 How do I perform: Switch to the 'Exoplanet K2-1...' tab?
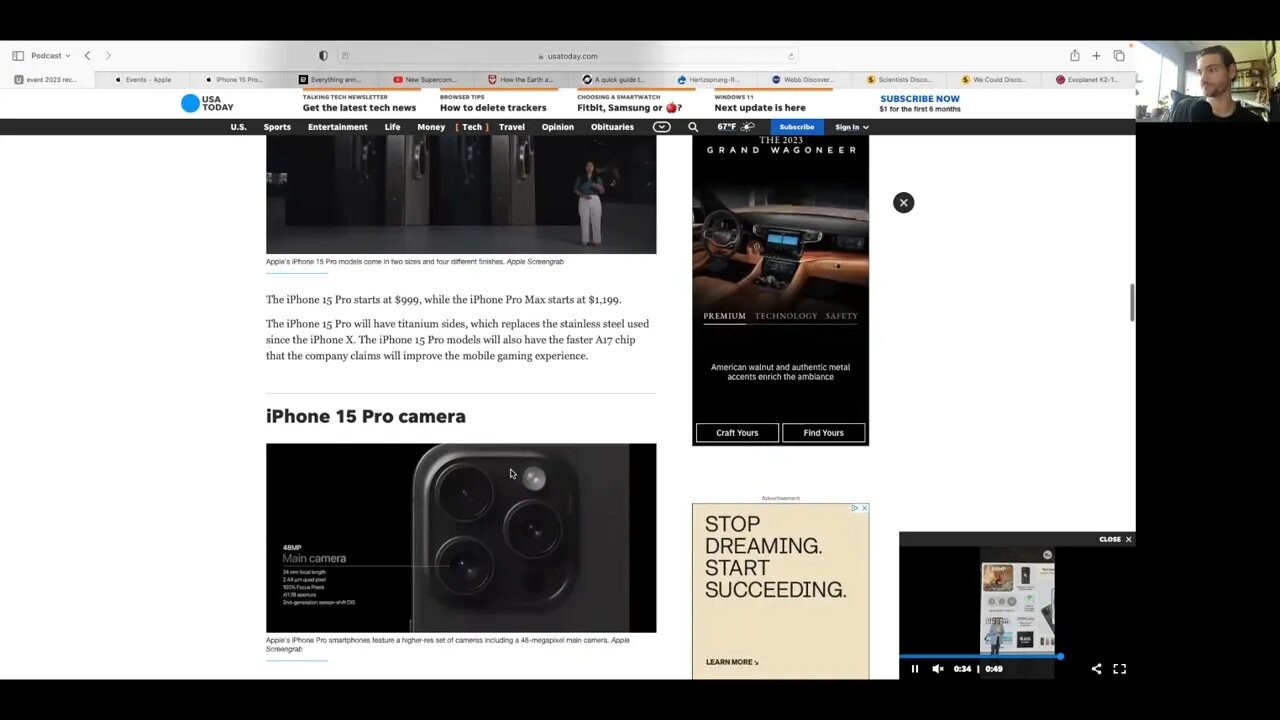point(1090,79)
